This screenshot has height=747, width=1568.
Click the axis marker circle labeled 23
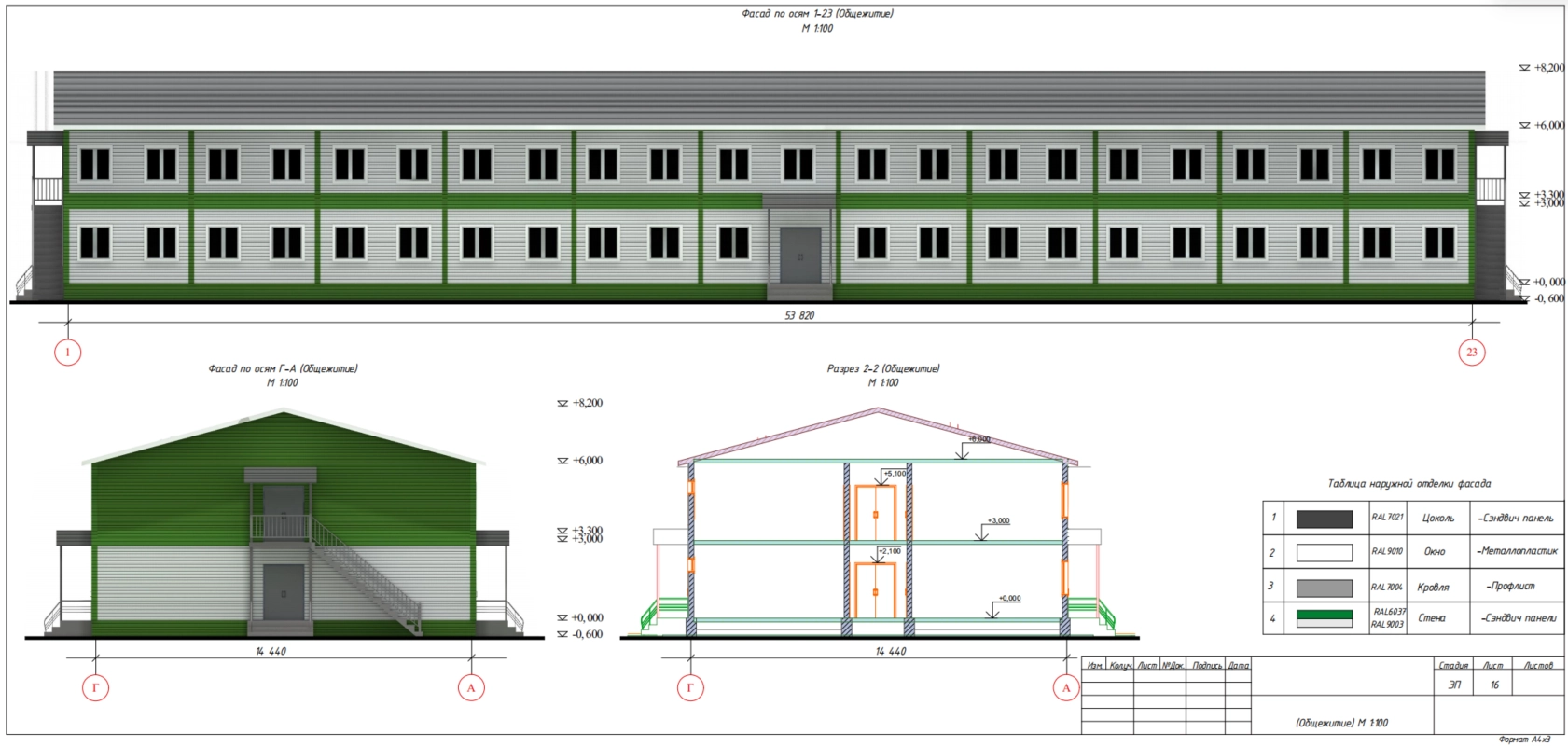tap(1471, 353)
